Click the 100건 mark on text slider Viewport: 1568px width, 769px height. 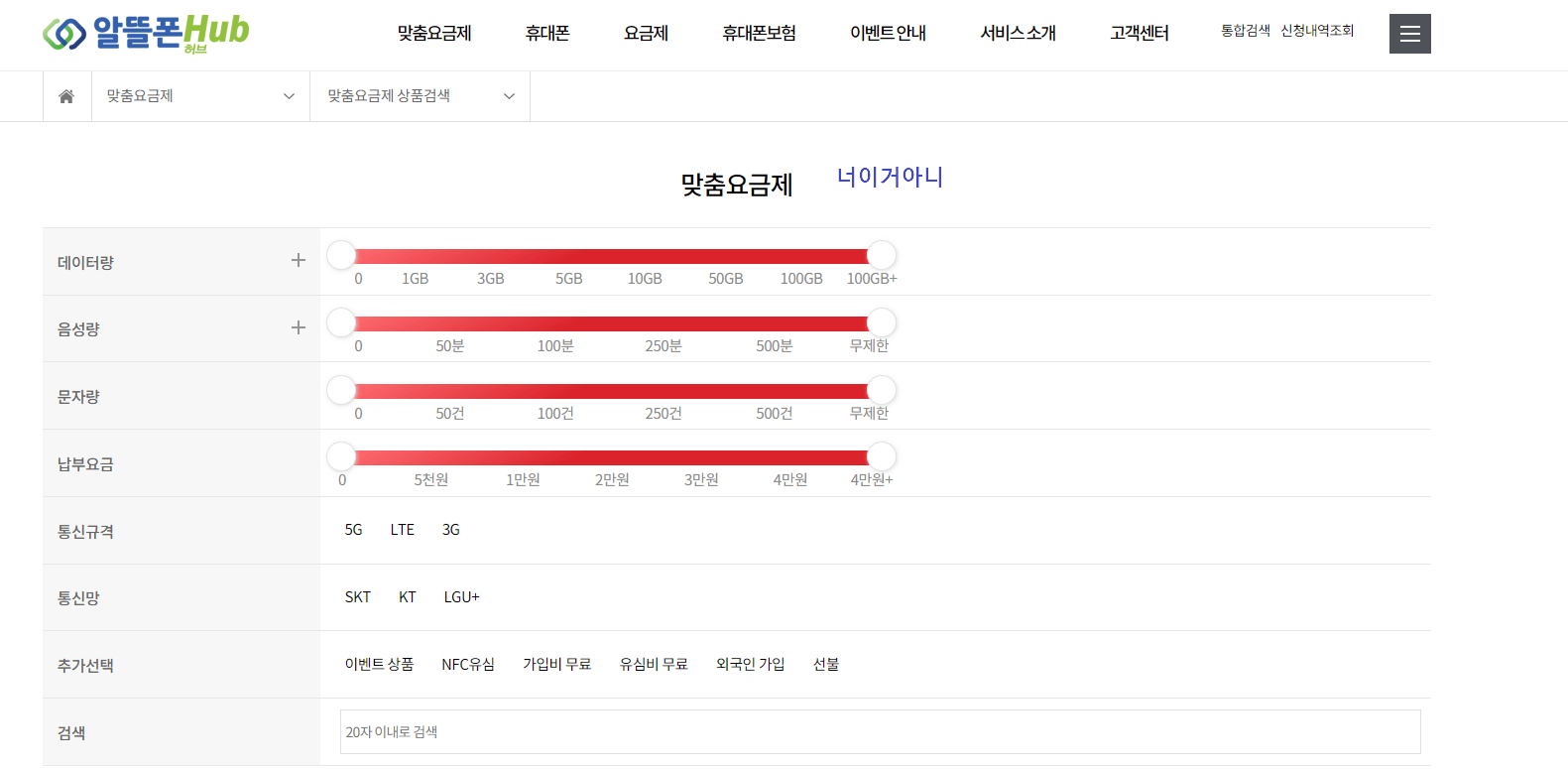[x=555, y=414]
